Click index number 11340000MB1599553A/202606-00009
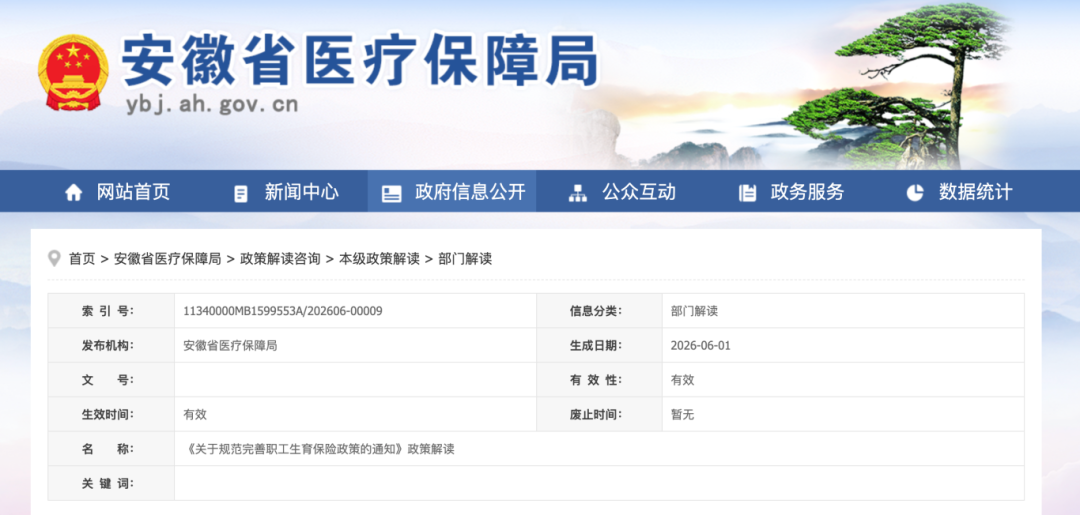 pyautogui.click(x=282, y=311)
